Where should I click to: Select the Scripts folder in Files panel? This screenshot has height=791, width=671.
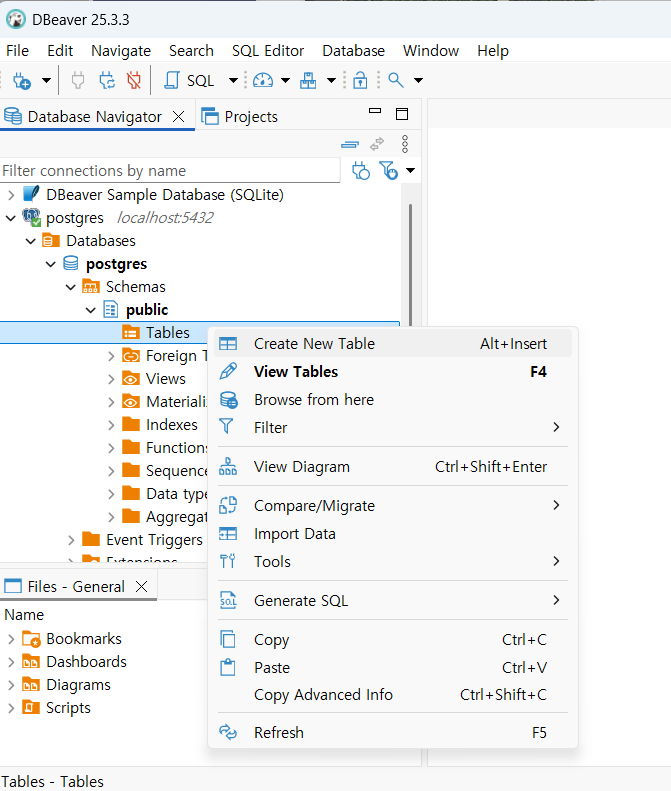(x=68, y=708)
